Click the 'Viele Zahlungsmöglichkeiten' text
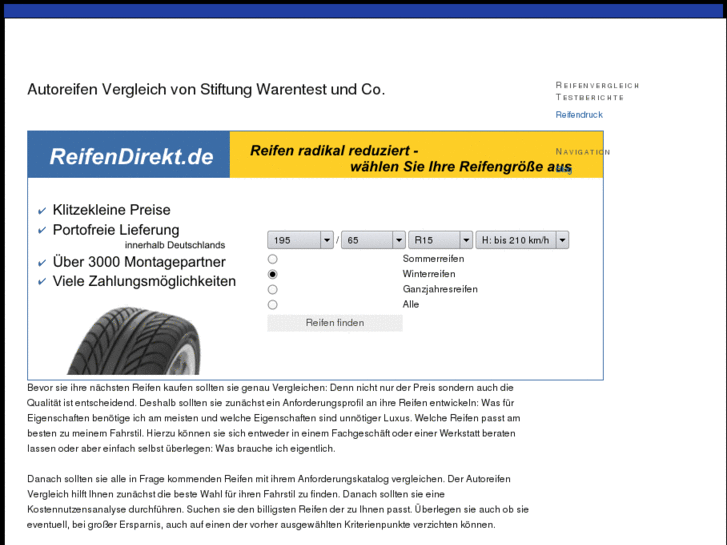The width and height of the screenshot is (727, 545). [x=144, y=281]
